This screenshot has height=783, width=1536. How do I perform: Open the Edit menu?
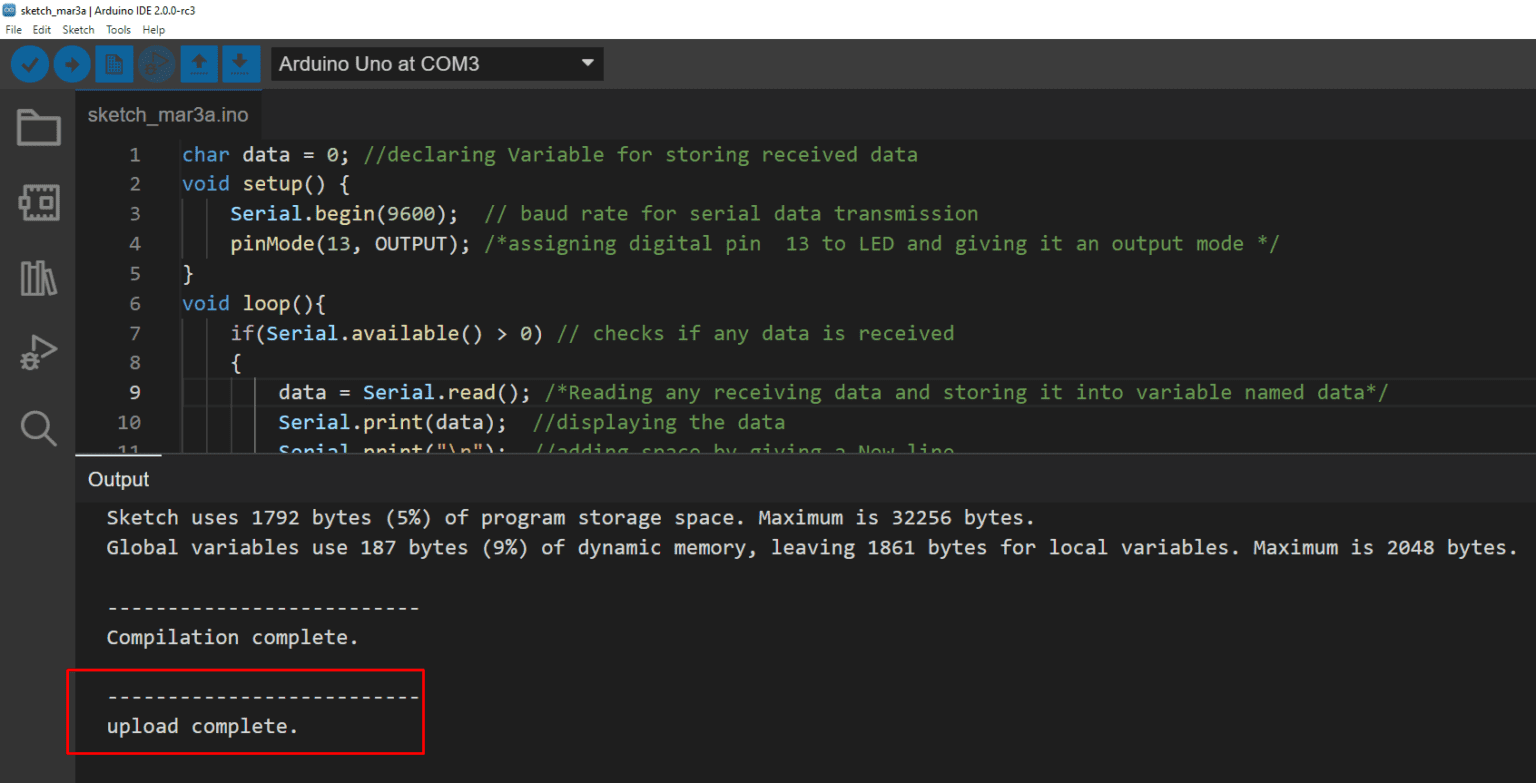(42, 30)
